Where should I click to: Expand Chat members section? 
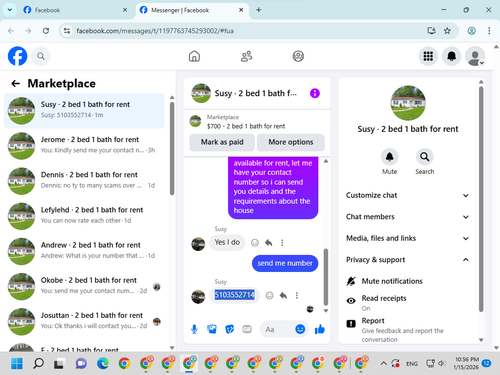[x=407, y=217]
